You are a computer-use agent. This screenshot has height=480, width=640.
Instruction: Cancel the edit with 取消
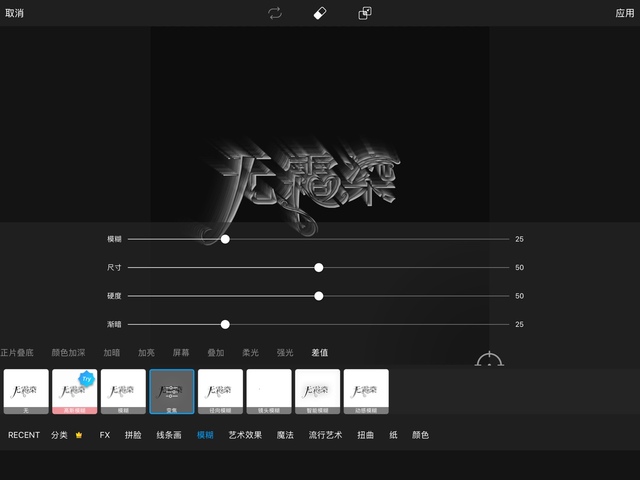tap(15, 13)
